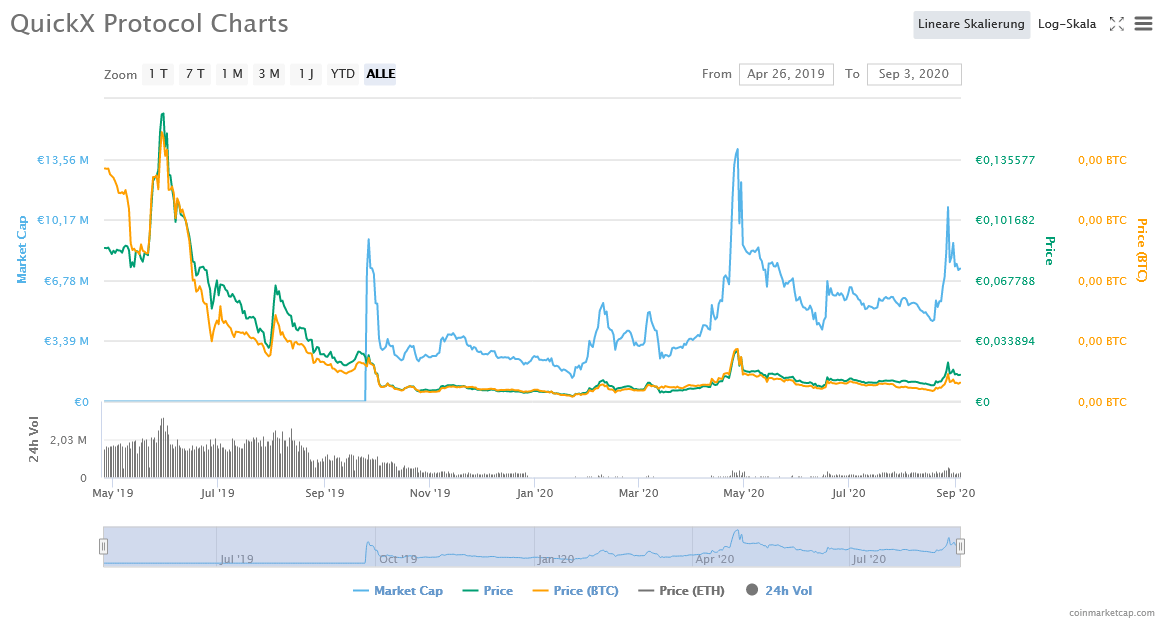The width and height of the screenshot is (1165, 620).
Task: Toggle 24h Vol series in legend
Action: click(779, 590)
